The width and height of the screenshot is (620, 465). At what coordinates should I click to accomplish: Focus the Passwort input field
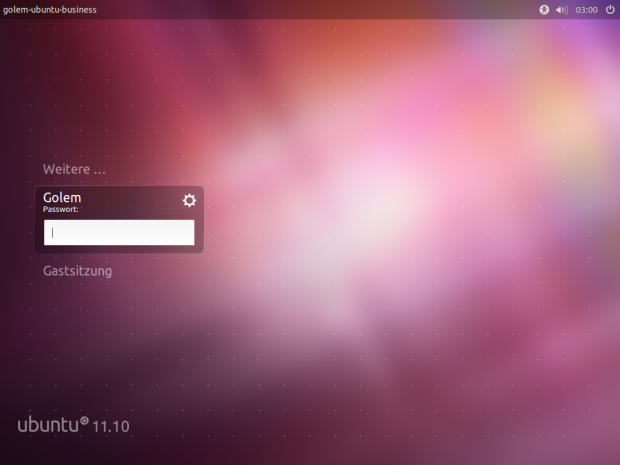coord(119,232)
